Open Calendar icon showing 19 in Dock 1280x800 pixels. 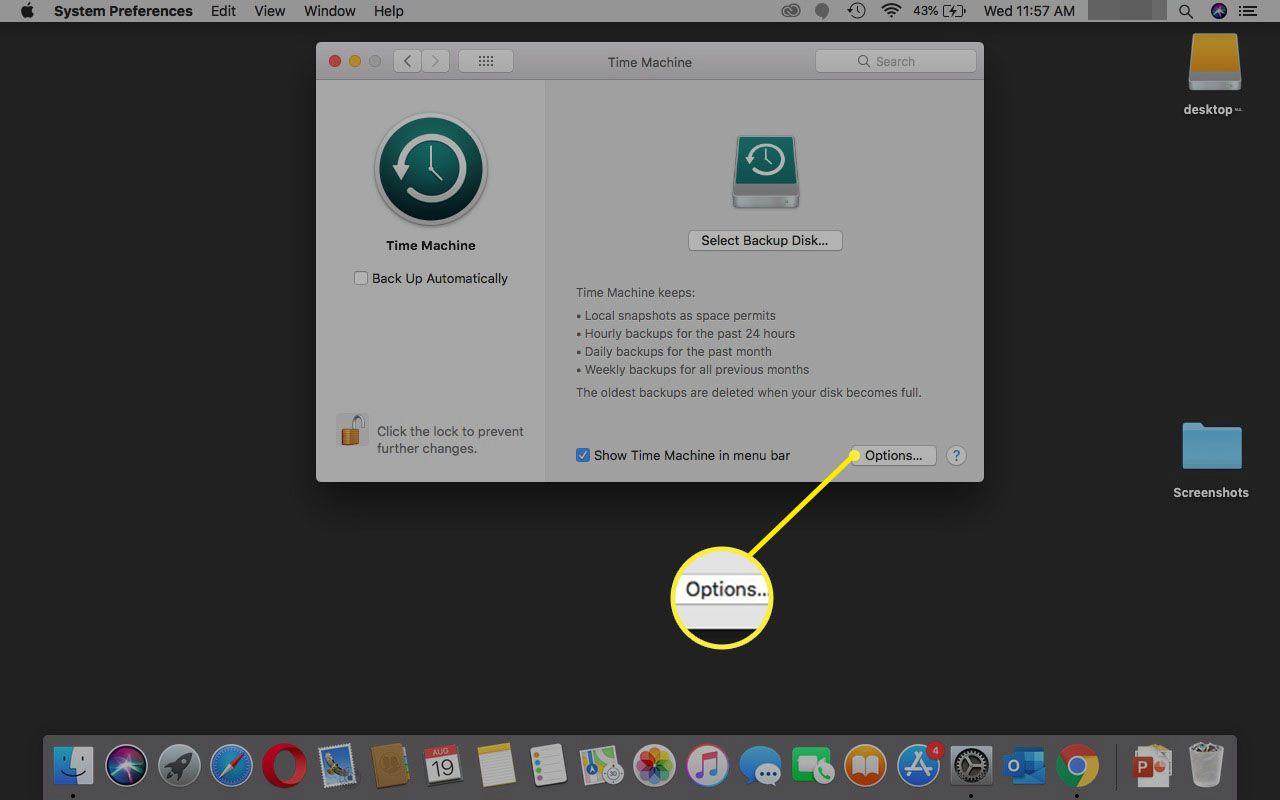tap(442, 766)
